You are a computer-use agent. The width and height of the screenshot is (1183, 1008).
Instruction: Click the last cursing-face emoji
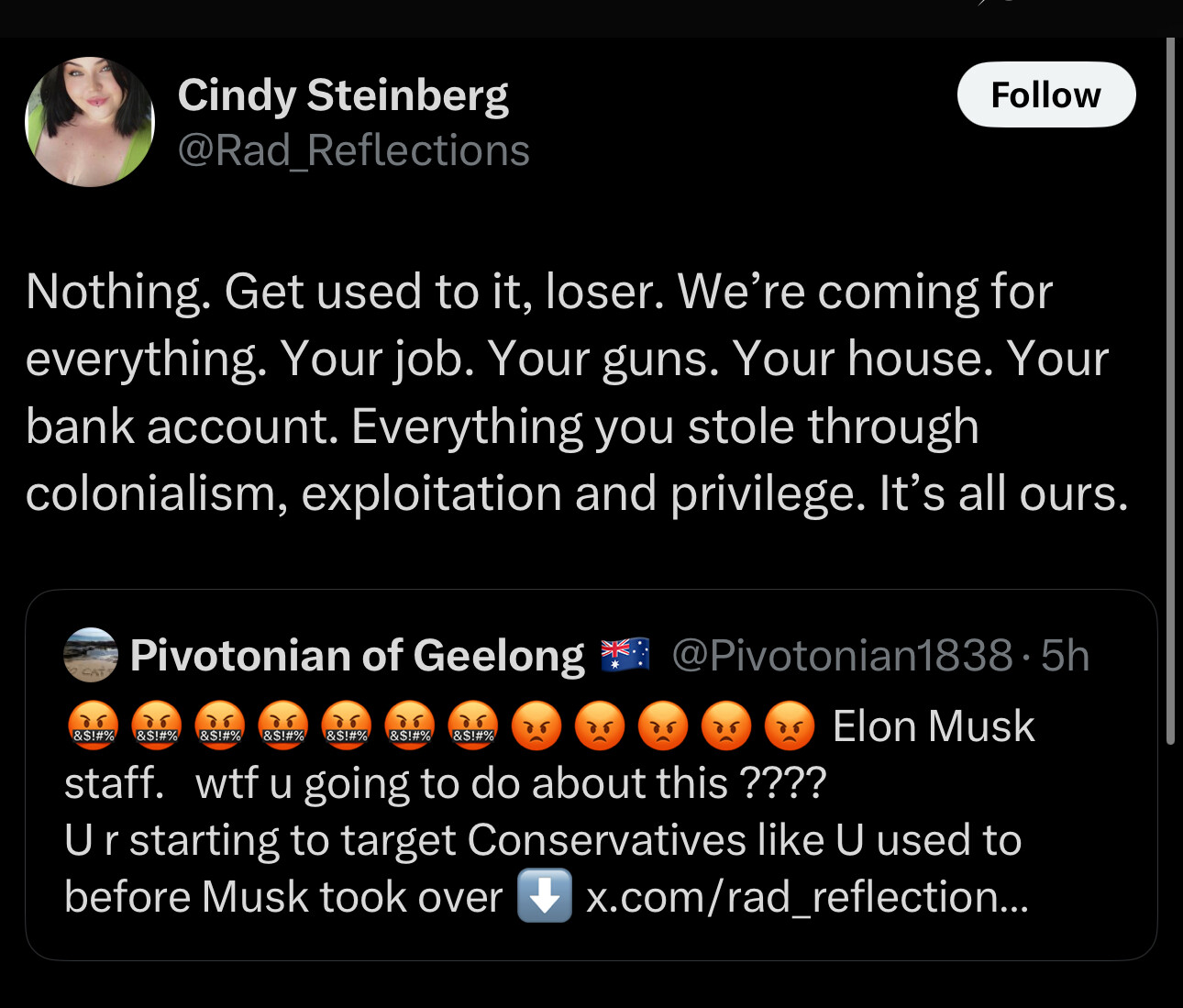[472, 726]
